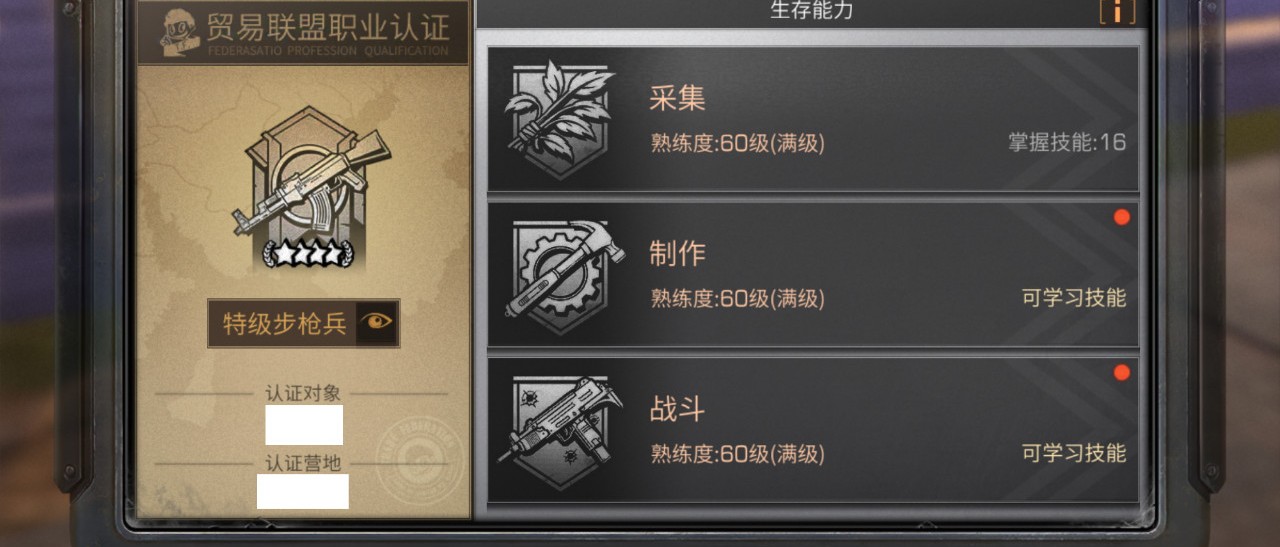
Task: Click the white field under 认证营地
Action: 303,492
